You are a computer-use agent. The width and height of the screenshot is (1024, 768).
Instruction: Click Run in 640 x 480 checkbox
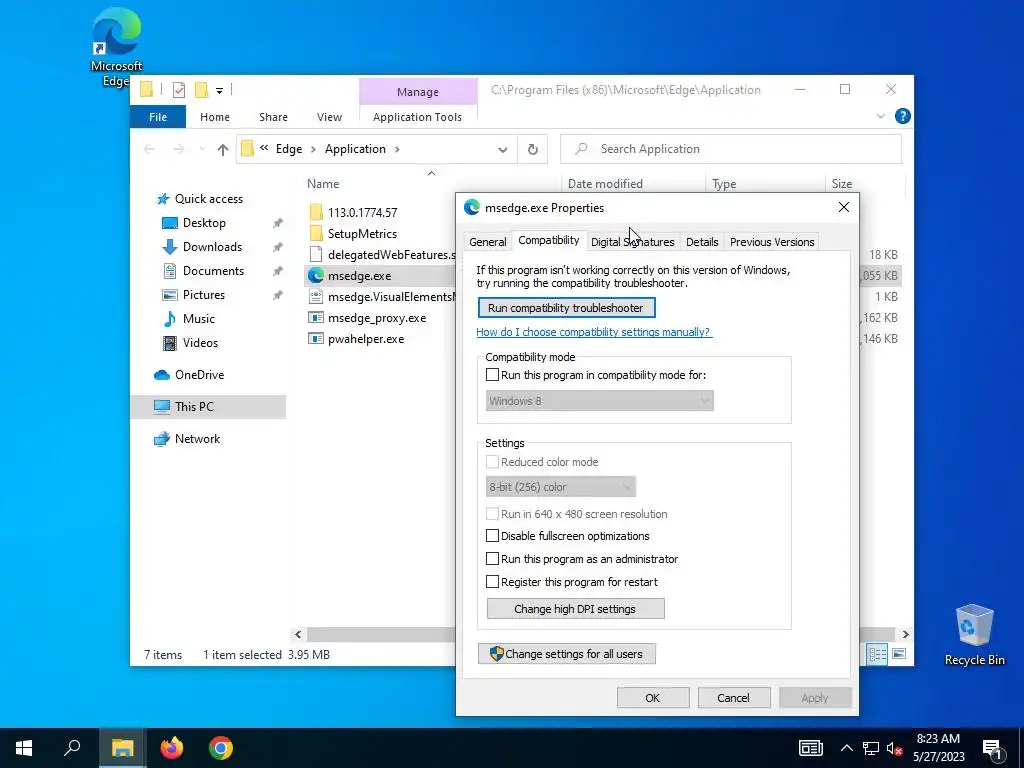[492, 514]
